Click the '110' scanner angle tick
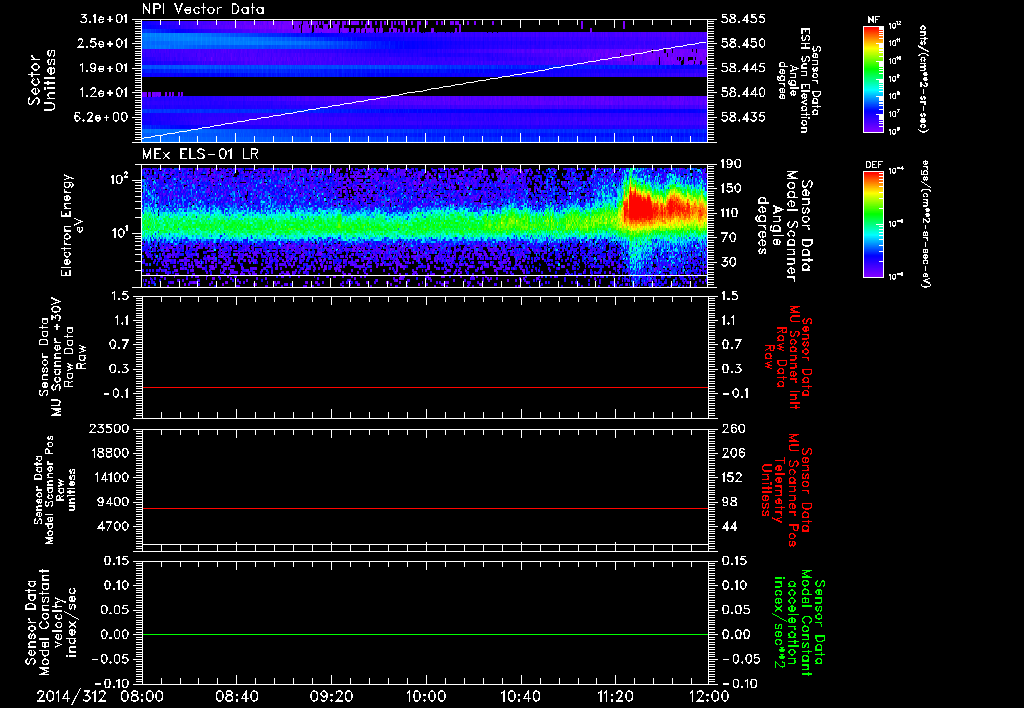Image resolution: width=1024 pixels, height=708 pixels. (732, 213)
